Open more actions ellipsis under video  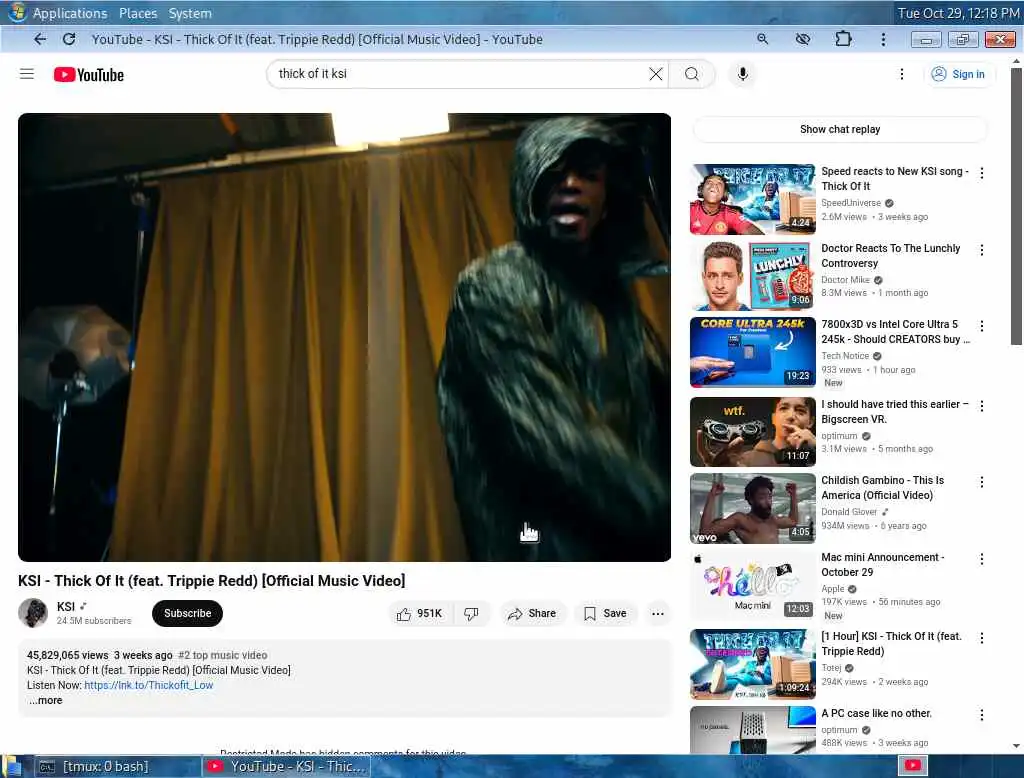coord(658,613)
